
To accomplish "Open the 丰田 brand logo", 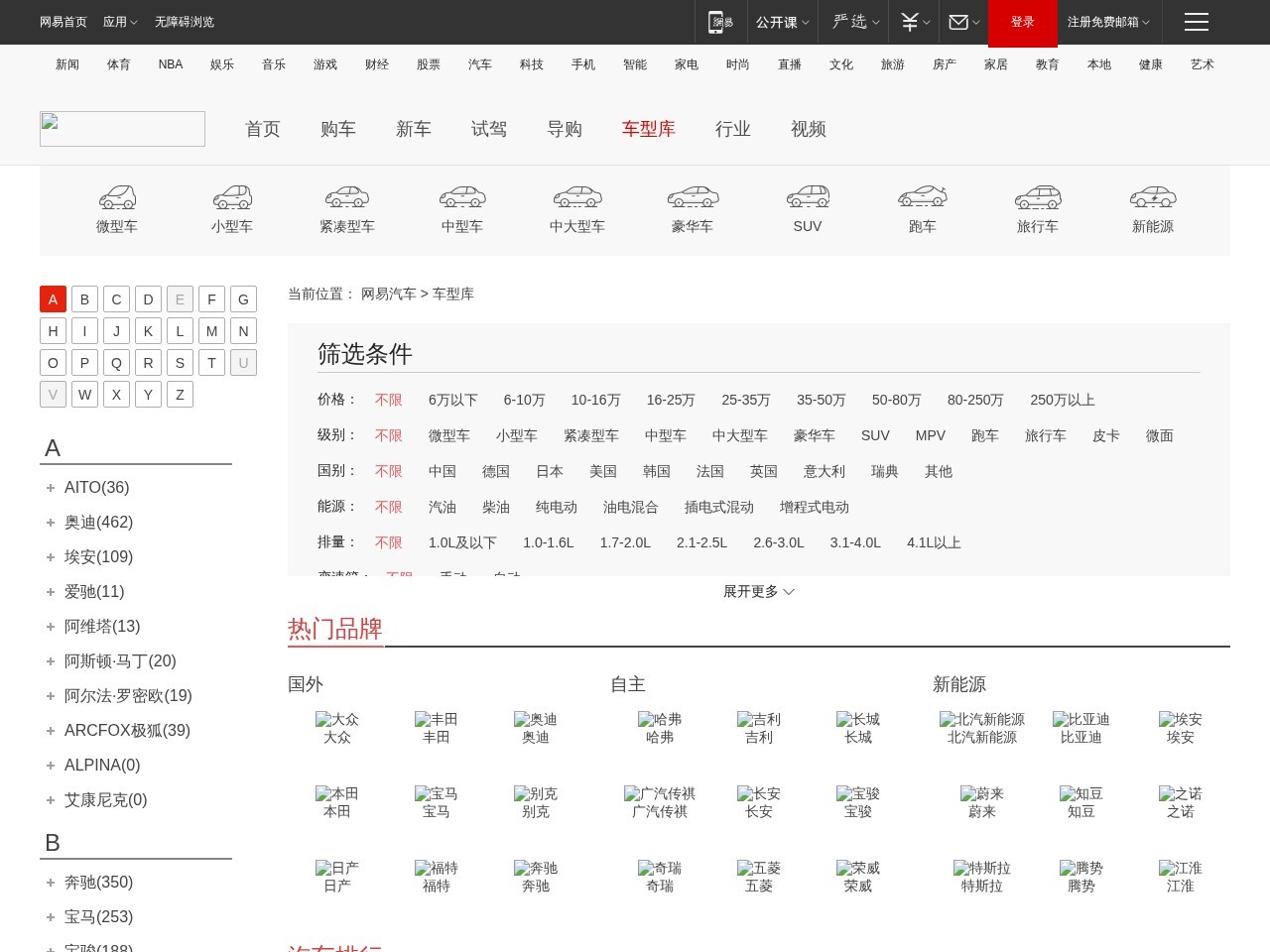I will (x=437, y=719).
